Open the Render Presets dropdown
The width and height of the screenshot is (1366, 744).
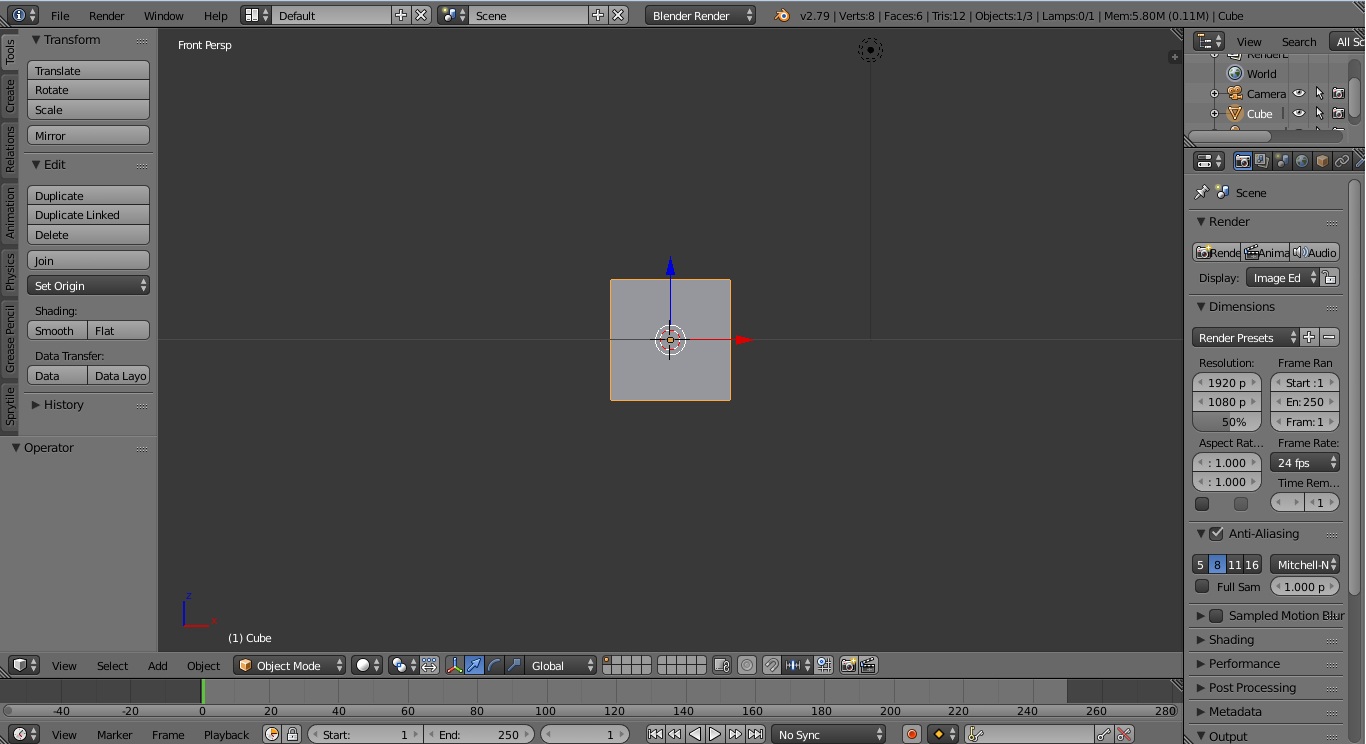click(x=1246, y=337)
